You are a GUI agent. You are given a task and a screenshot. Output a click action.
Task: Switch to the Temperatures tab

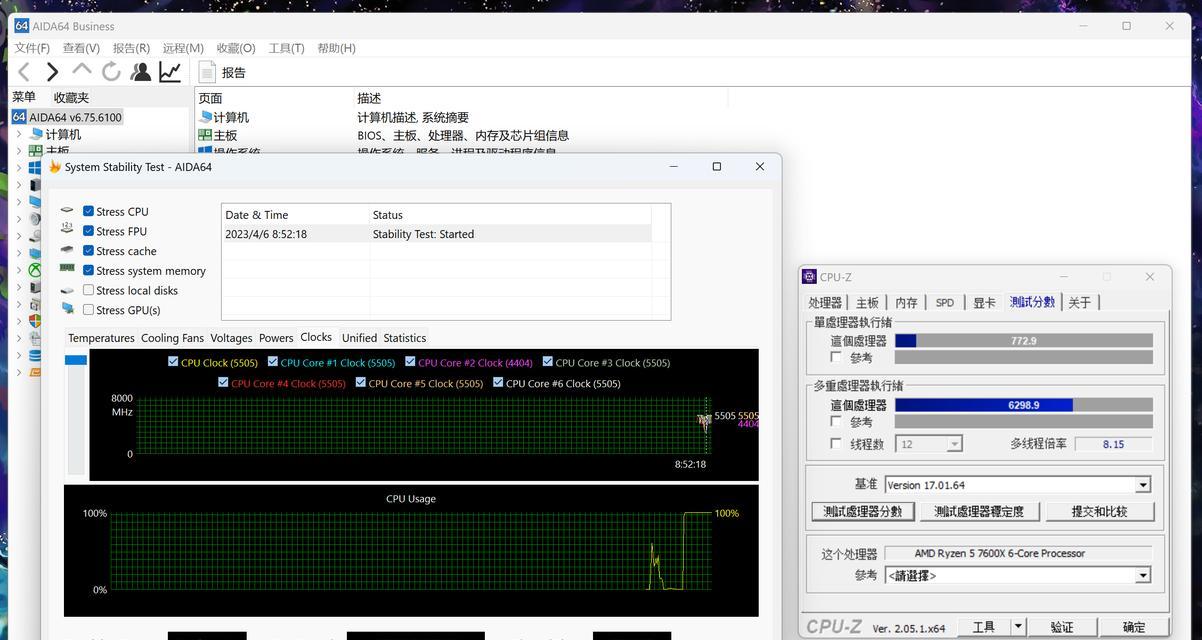[x=101, y=338]
